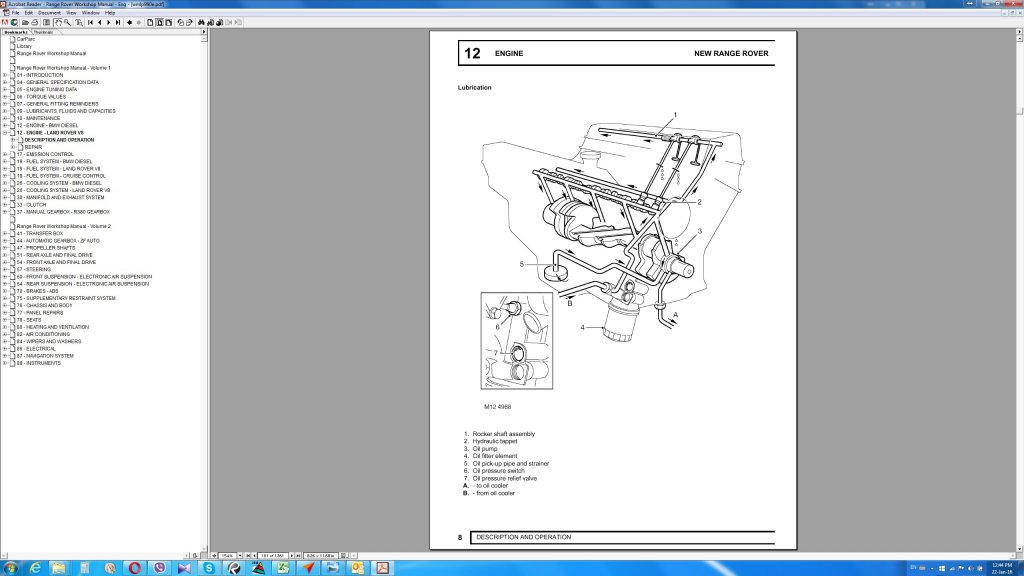The width and height of the screenshot is (1024, 576).
Task: Click next page arrow in status bar
Action: [x=292, y=556]
